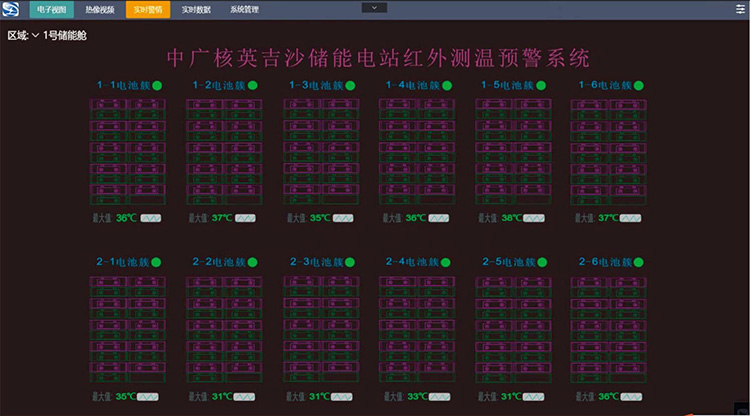Screen dimensions: 750x416
Task: Select the 1-6电池簇 label
Action: [x=606, y=86]
